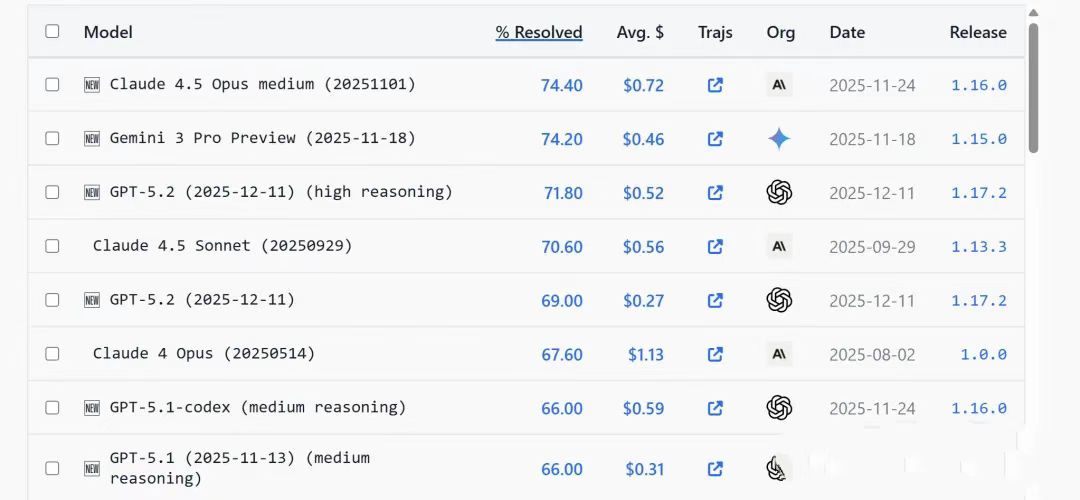Click NEW badge beside Claude 4.5 Opus medium
This screenshot has height=500, width=1080.
pos(92,85)
